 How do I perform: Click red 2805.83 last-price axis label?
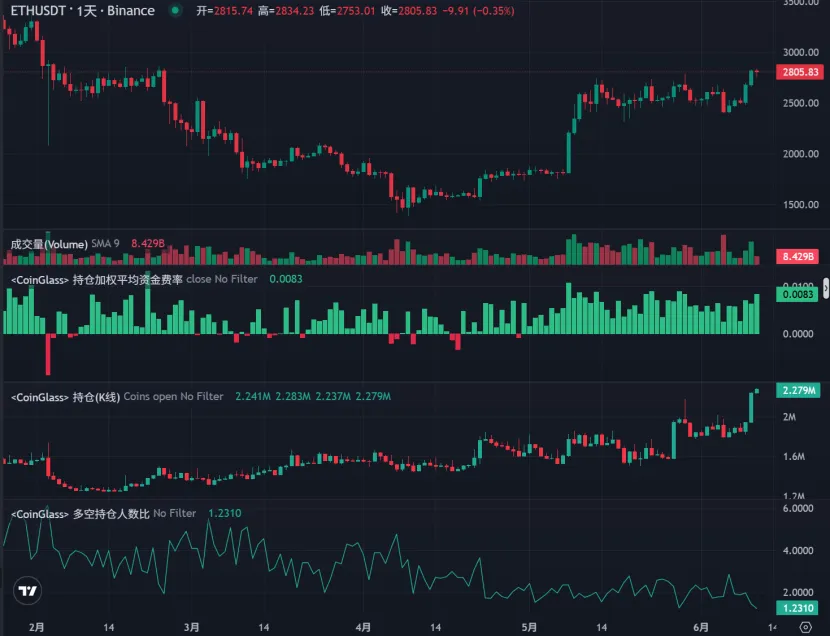coord(800,72)
